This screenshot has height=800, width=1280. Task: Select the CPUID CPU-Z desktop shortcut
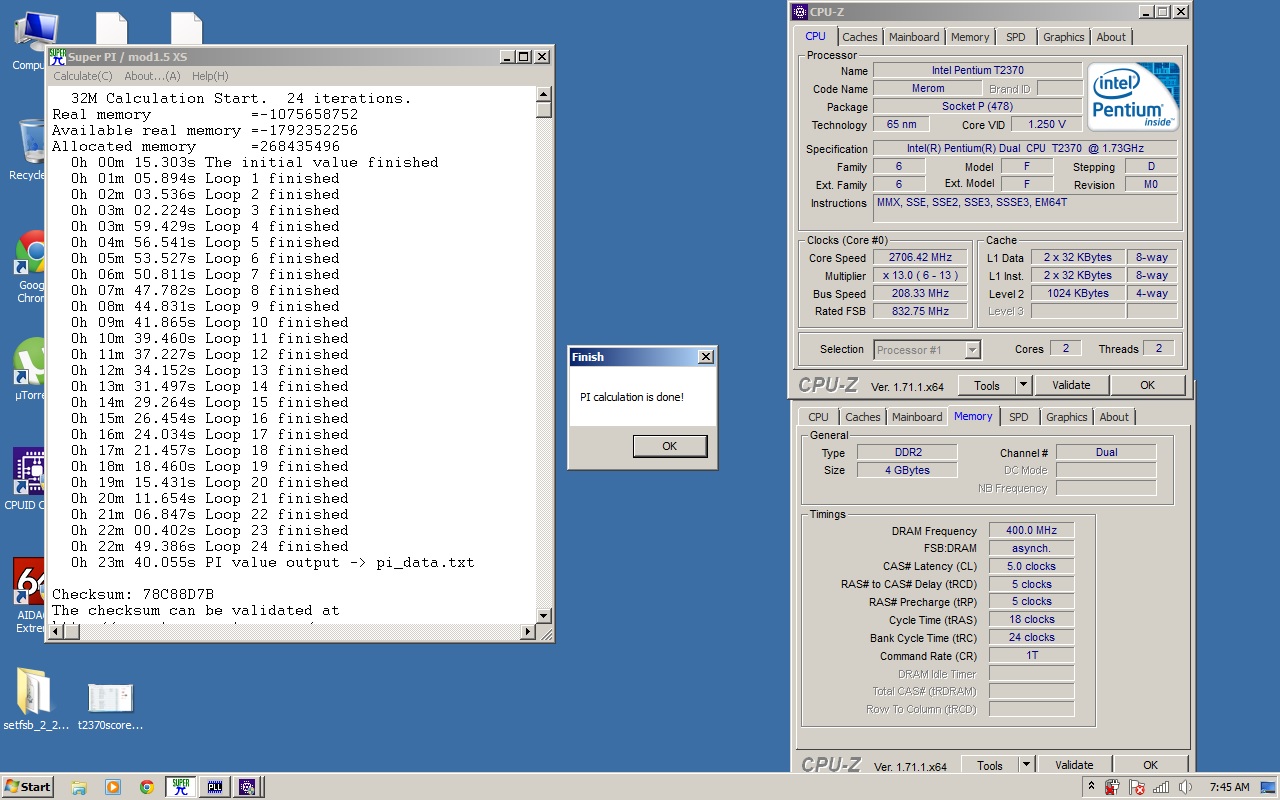coord(30,480)
